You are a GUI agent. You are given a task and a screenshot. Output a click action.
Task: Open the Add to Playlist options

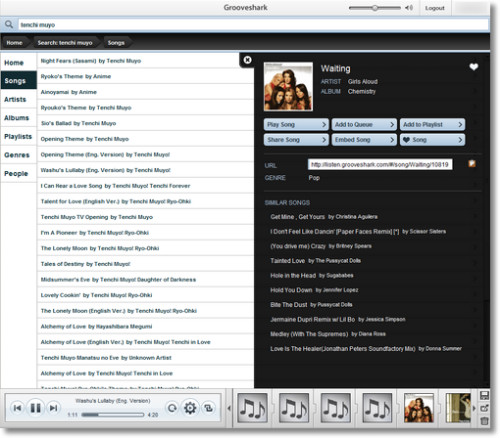tap(432, 124)
